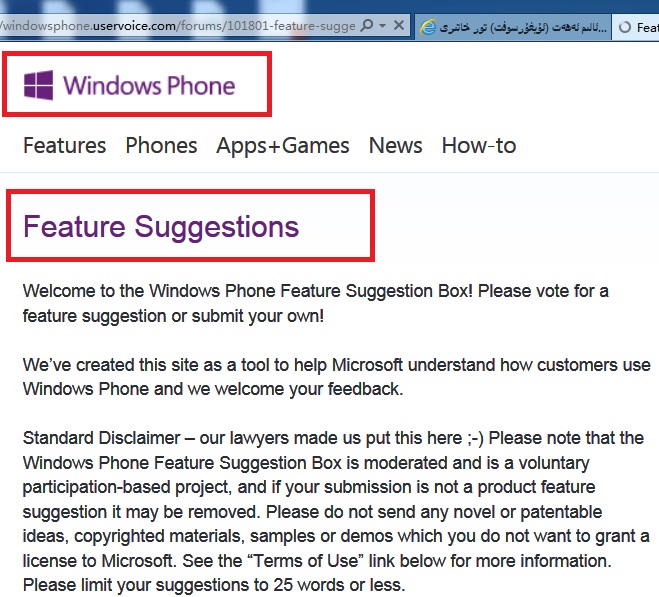Viewport: 659px width, 597px height.
Task: Click the Windows Phone wordmark text
Action: (149, 85)
